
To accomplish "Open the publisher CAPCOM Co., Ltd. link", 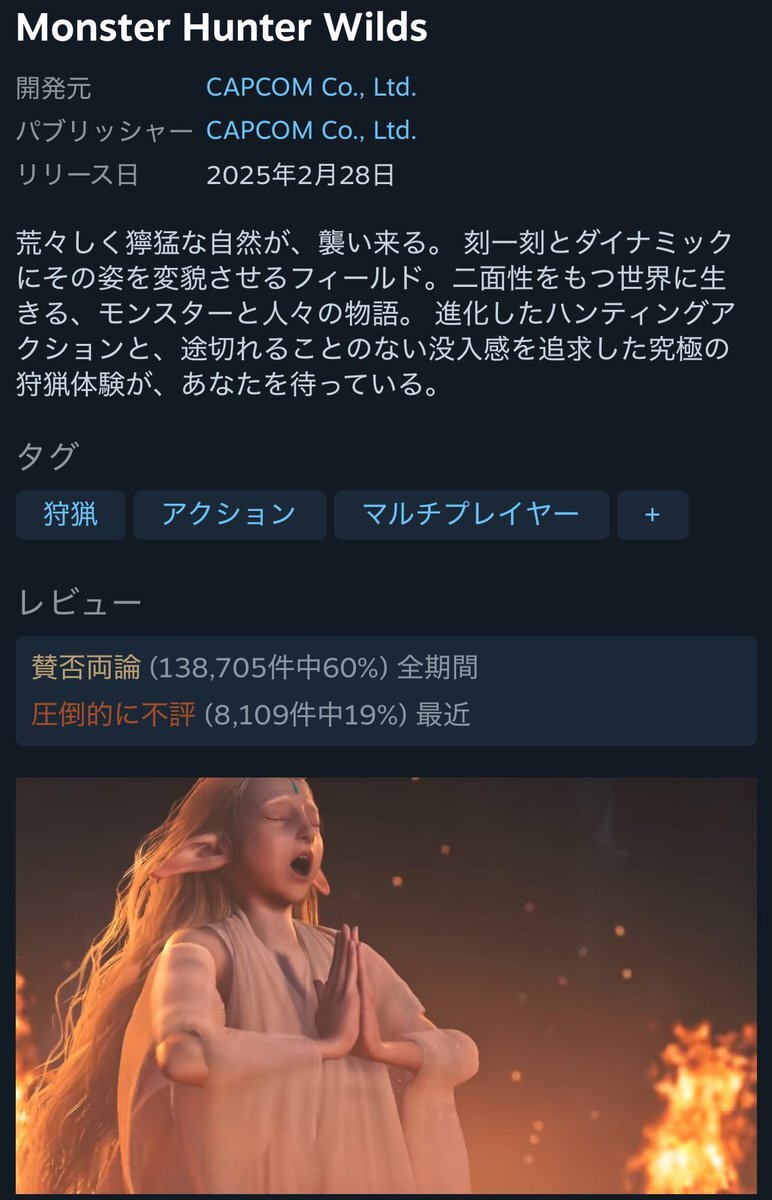I will (x=311, y=130).
